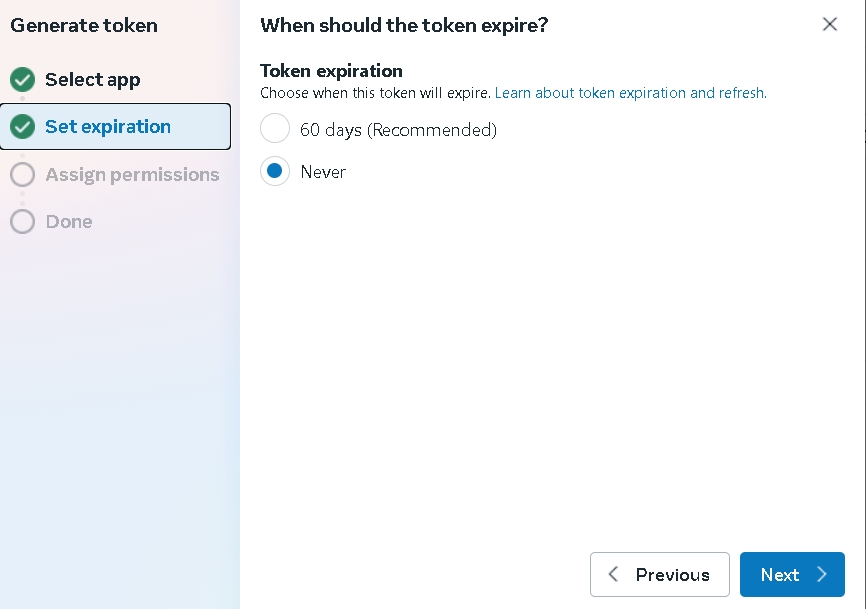Click the Next button text
The width and height of the screenshot is (866, 609).
pos(779,575)
